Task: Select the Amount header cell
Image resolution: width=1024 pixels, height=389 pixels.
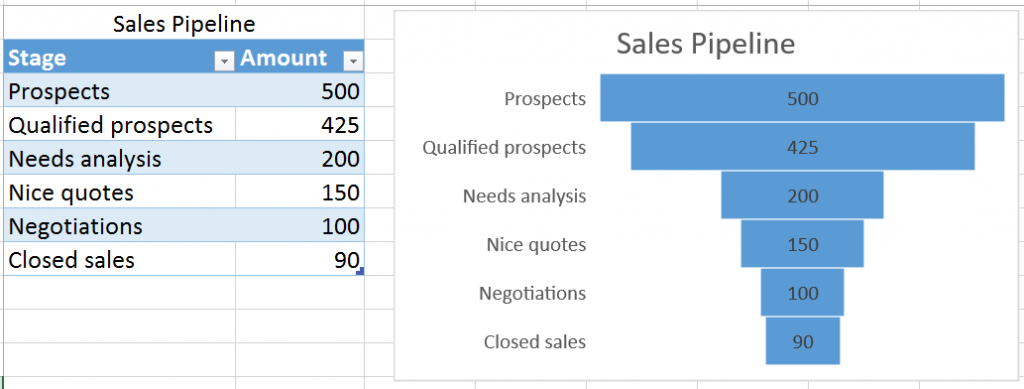Action: [300, 57]
